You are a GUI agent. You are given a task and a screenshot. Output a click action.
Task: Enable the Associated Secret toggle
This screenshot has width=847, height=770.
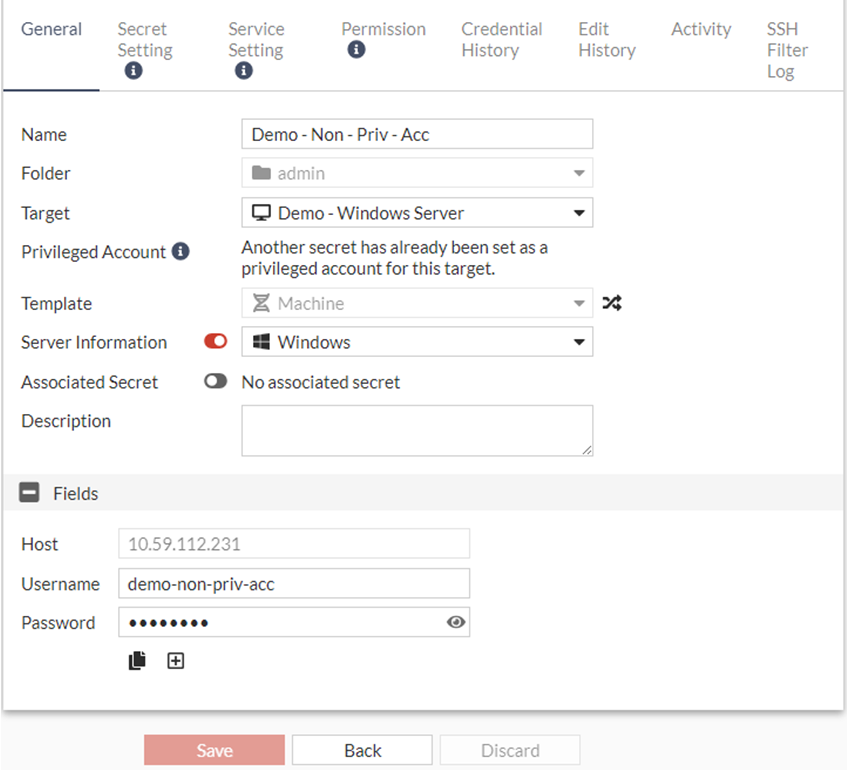(x=216, y=381)
